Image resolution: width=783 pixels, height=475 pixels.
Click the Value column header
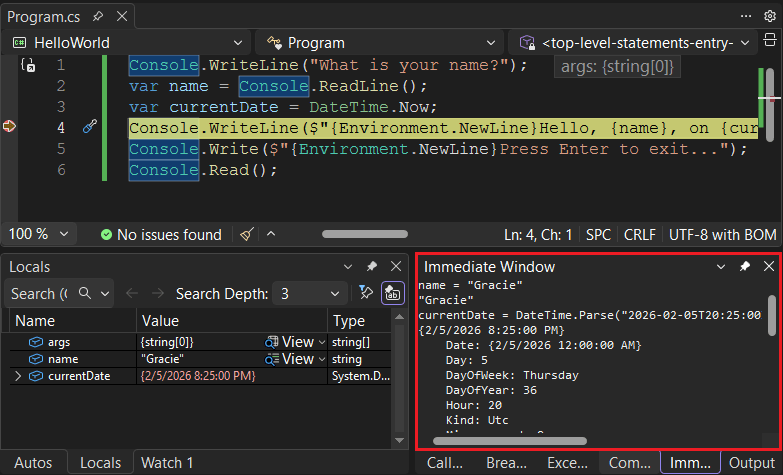click(x=232, y=321)
